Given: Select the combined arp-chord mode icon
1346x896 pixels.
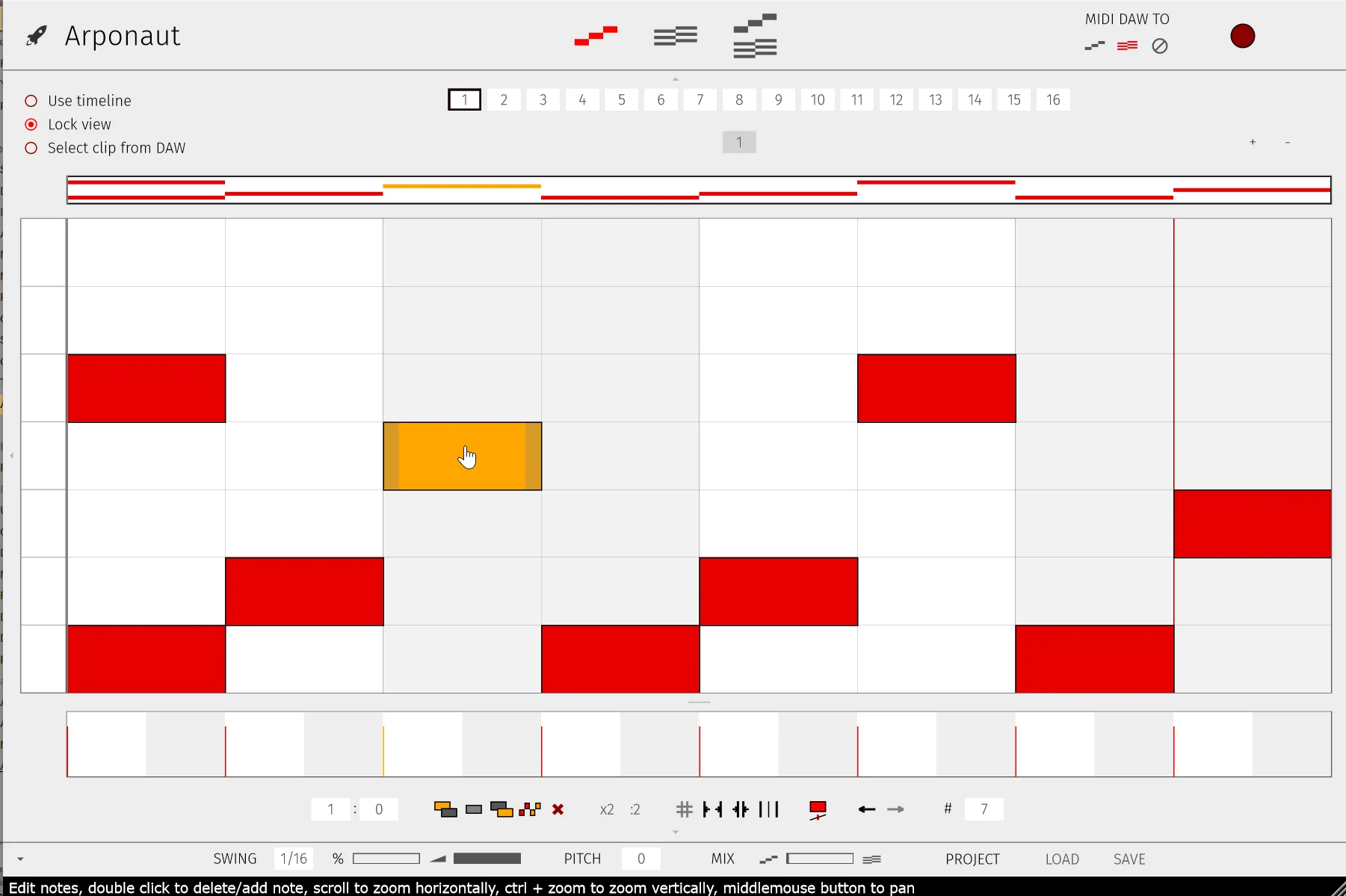Looking at the screenshot, I should (x=755, y=35).
